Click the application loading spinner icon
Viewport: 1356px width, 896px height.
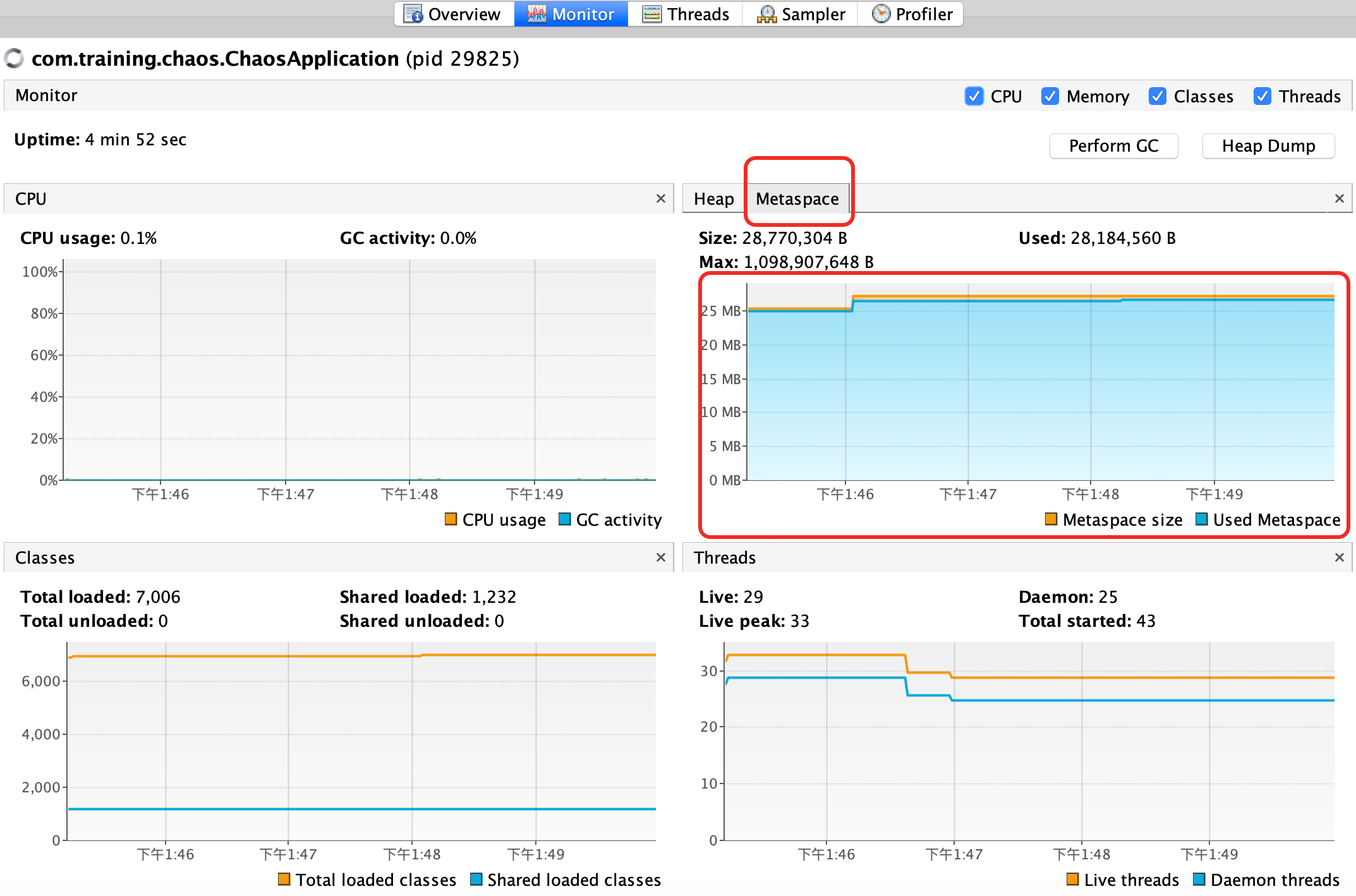(14, 58)
